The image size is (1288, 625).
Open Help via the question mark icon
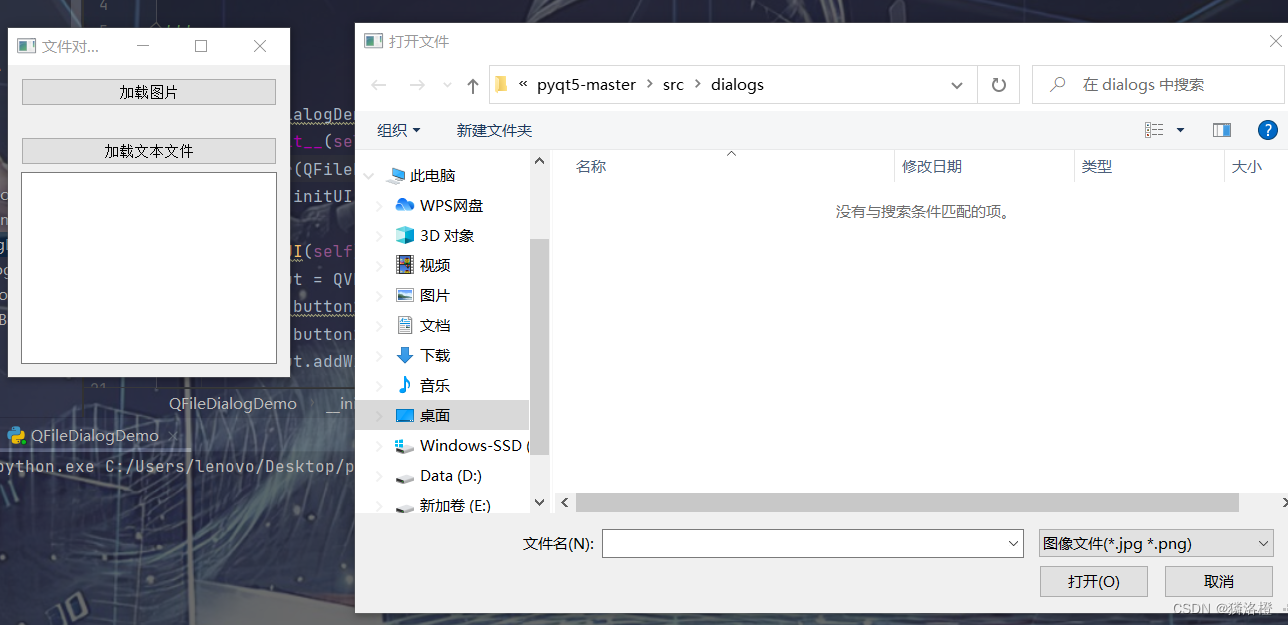(1267, 130)
